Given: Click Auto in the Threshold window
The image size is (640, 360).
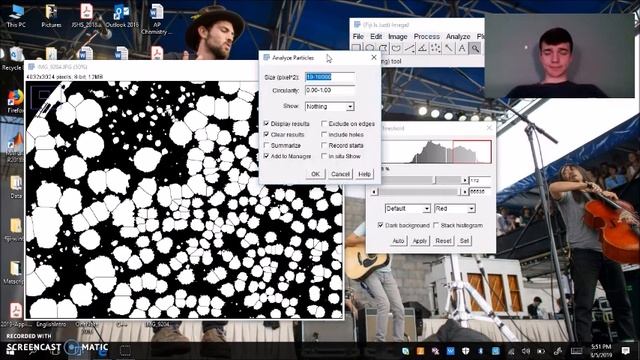Looking at the screenshot, I should coord(398,241).
